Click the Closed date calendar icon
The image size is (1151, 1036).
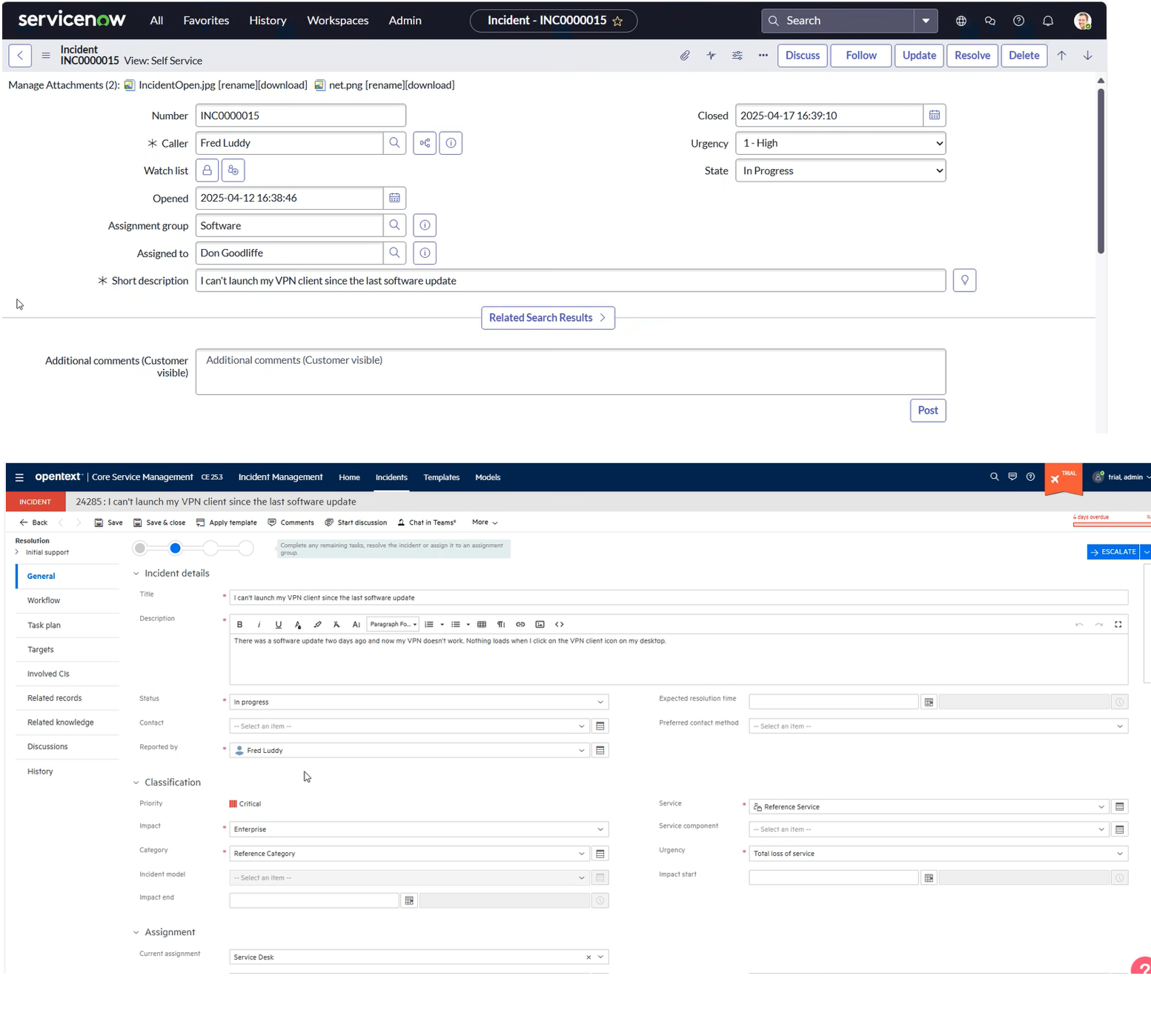[x=935, y=116]
